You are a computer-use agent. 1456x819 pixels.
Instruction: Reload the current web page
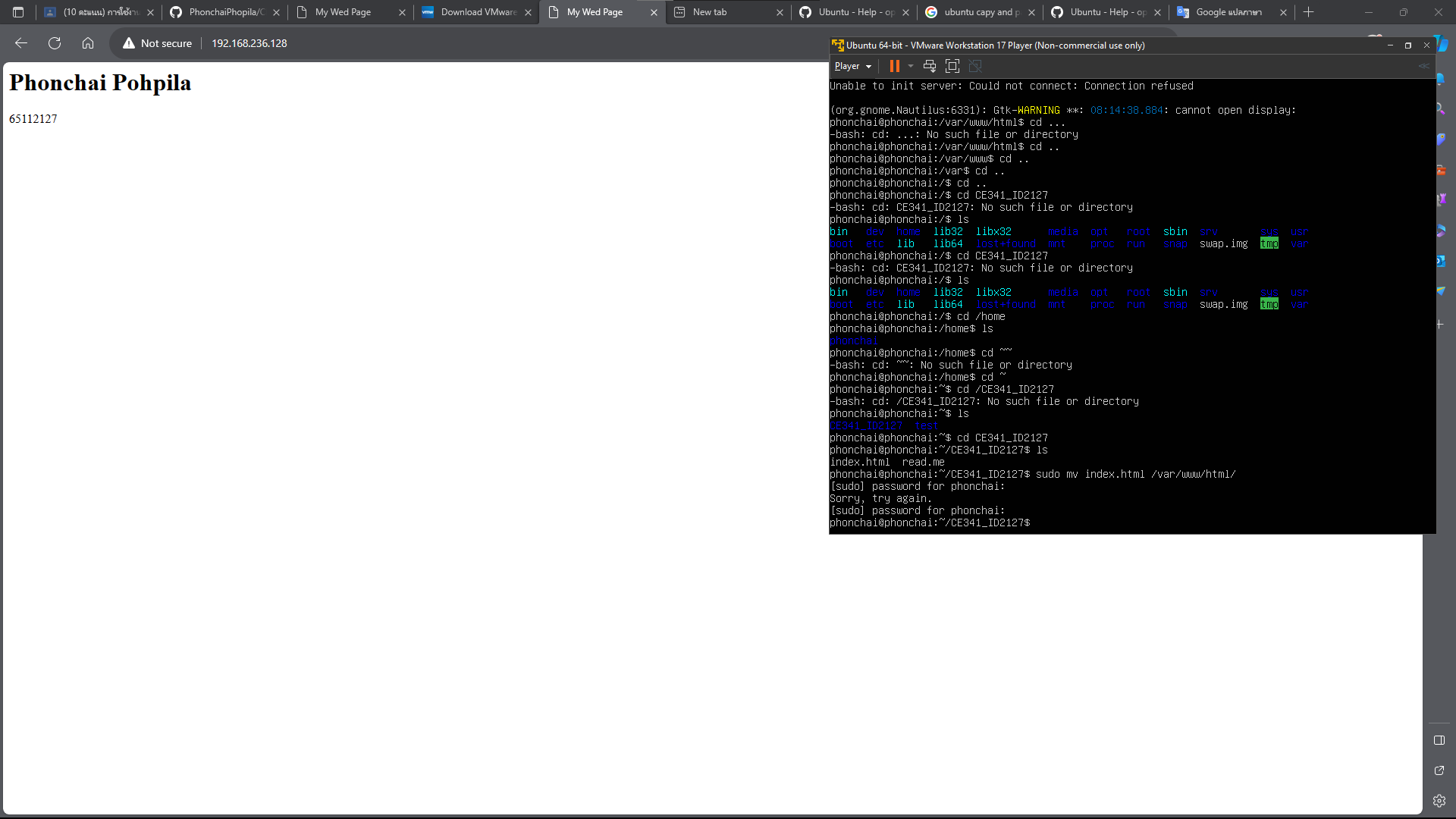[54, 43]
